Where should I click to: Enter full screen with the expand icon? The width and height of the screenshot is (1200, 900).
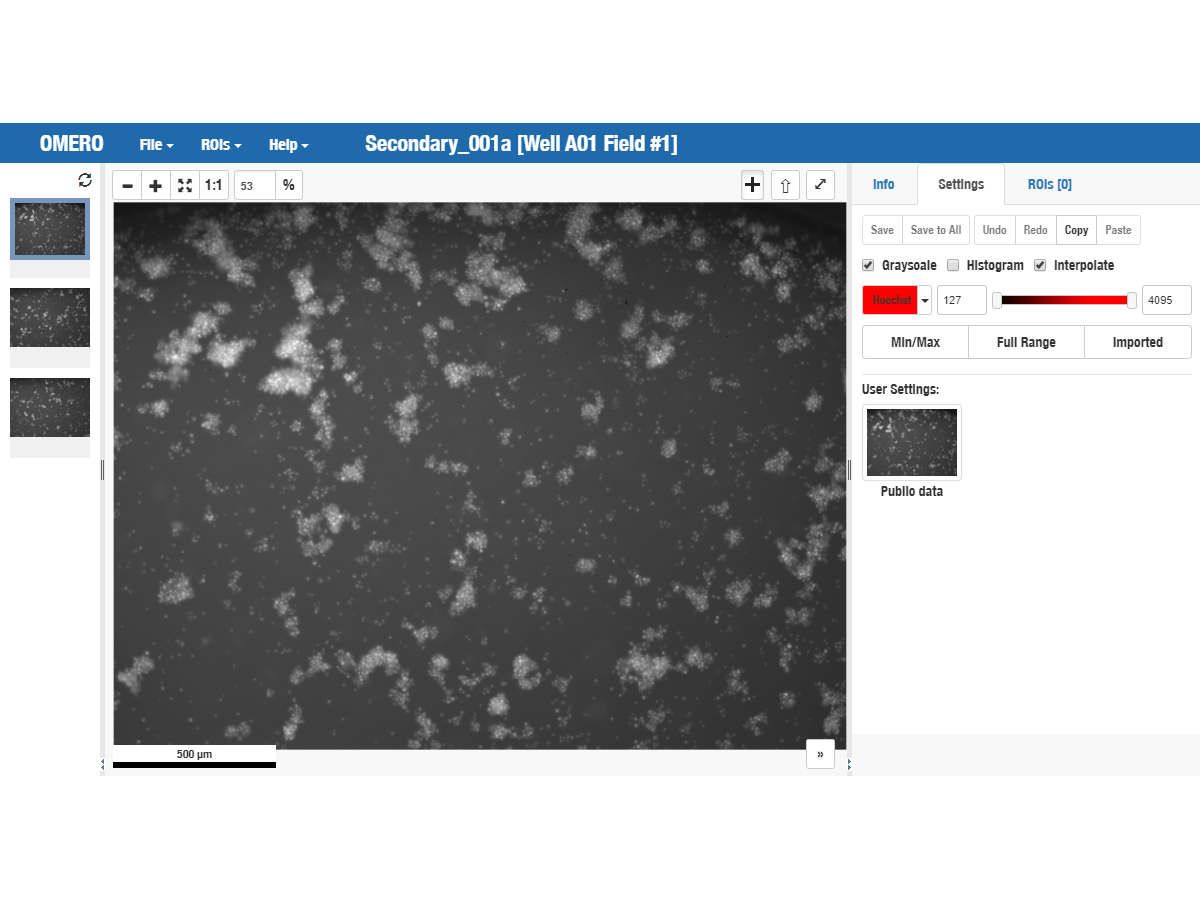[x=820, y=185]
